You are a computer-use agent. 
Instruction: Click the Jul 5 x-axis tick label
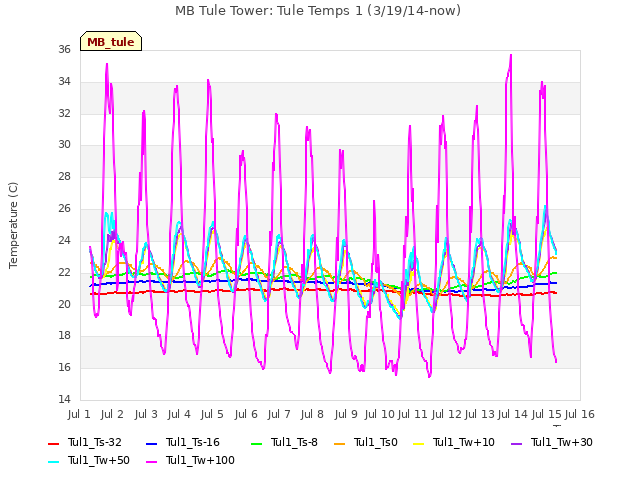pyautogui.click(x=212, y=414)
